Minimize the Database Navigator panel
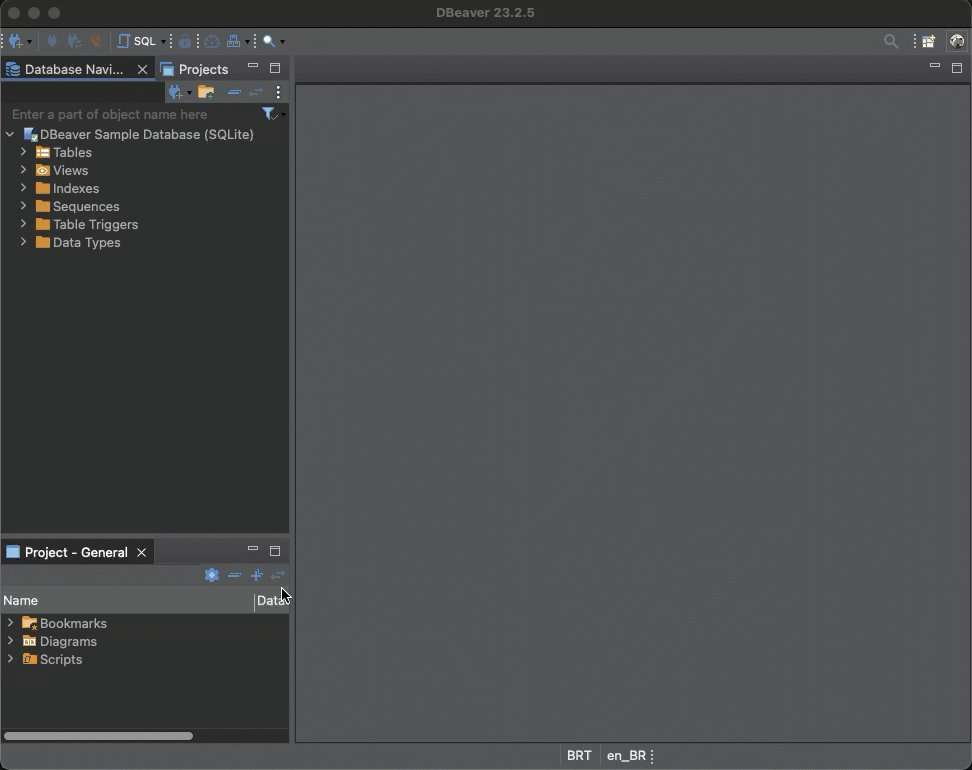Image resolution: width=972 pixels, height=770 pixels. point(253,65)
